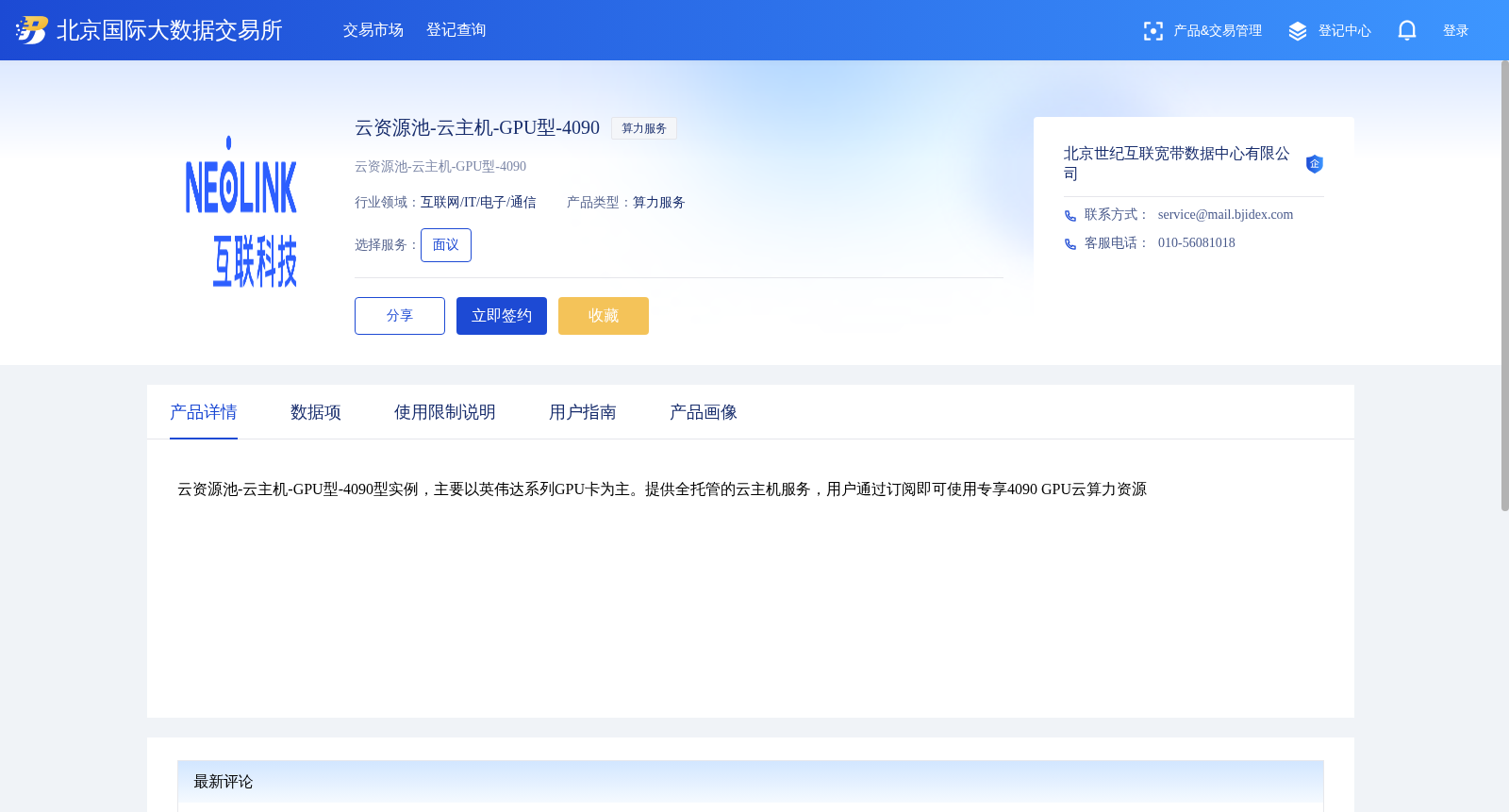Click the 互联网/IT/电子/通信 industry value
This screenshot has width=1509, height=812.
(x=478, y=203)
